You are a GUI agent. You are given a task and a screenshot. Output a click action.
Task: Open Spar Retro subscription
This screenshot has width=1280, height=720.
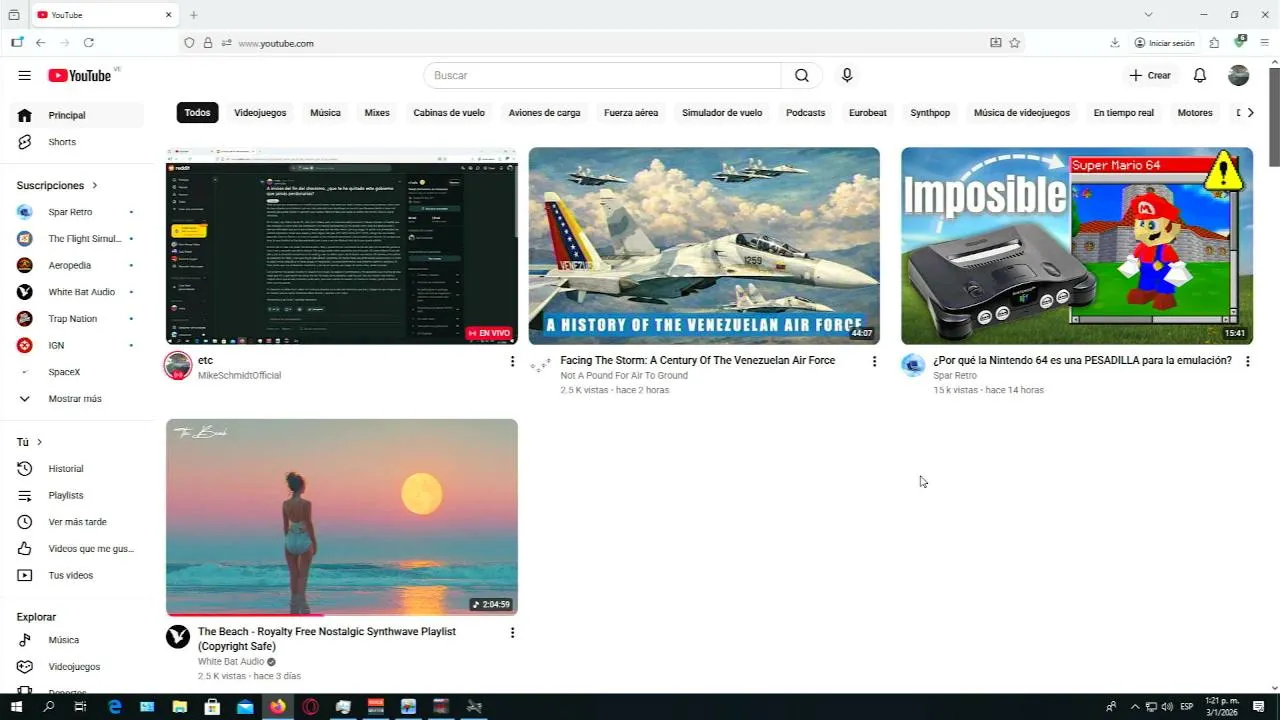click(x=76, y=212)
